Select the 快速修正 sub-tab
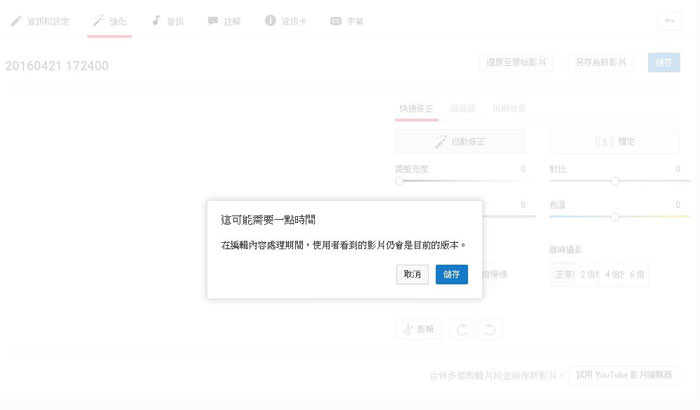The height and width of the screenshot is (410, 700). pos(415,108)
